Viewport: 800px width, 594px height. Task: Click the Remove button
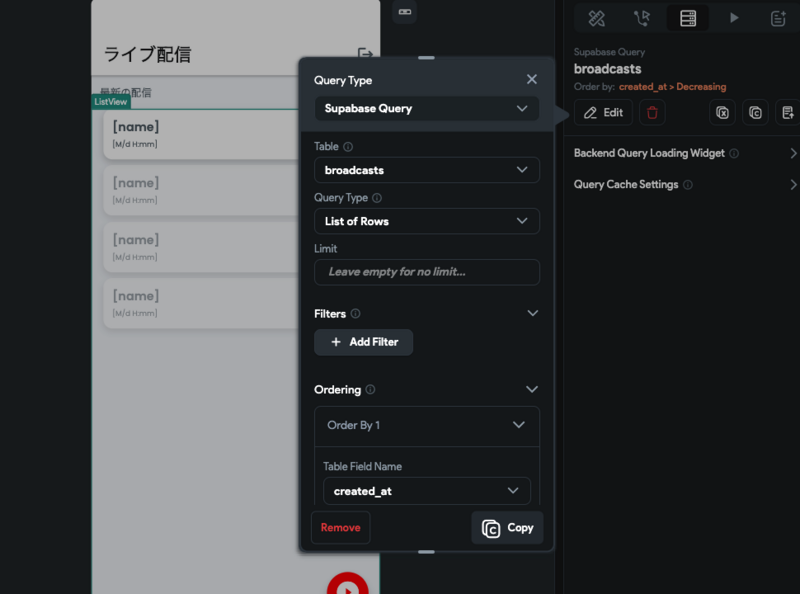[x=340, y=528]
